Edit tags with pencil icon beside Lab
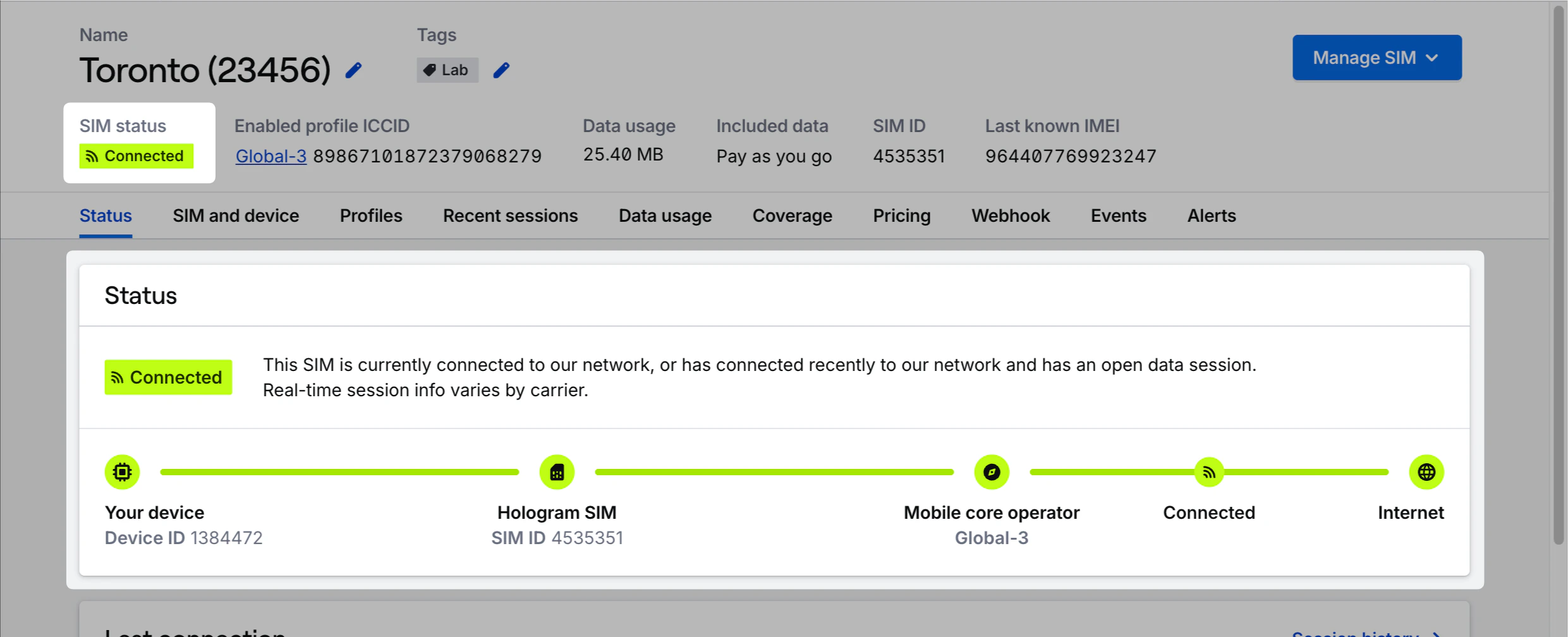 tap(501, 70)
